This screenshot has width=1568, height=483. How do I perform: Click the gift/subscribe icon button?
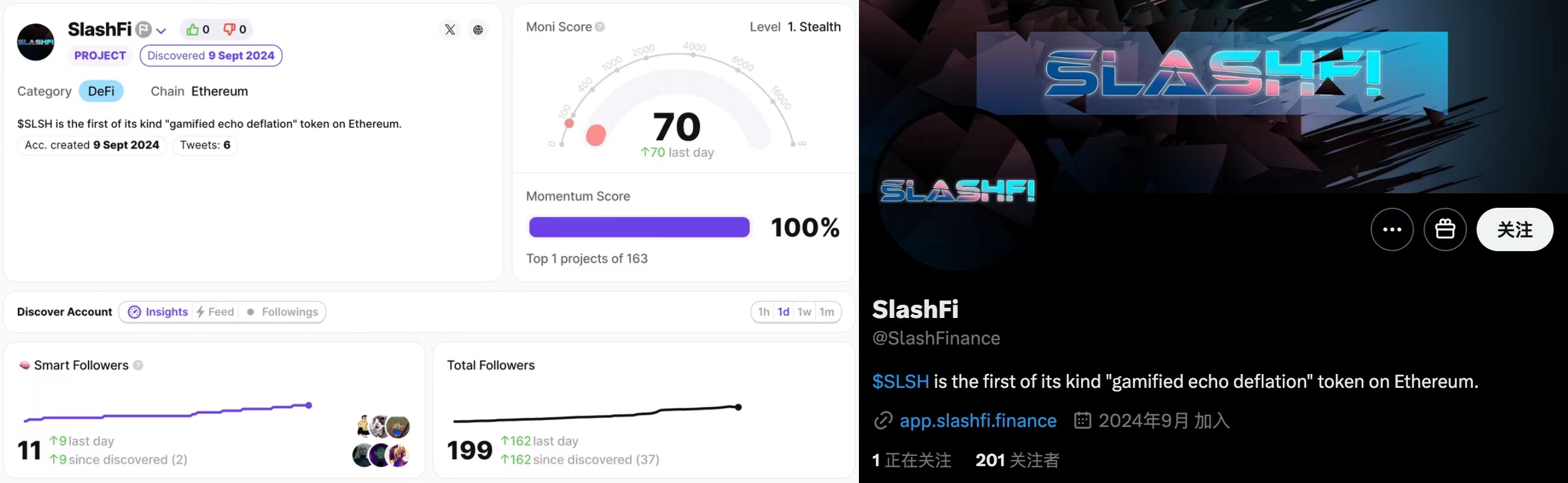tap(1445, 229)
